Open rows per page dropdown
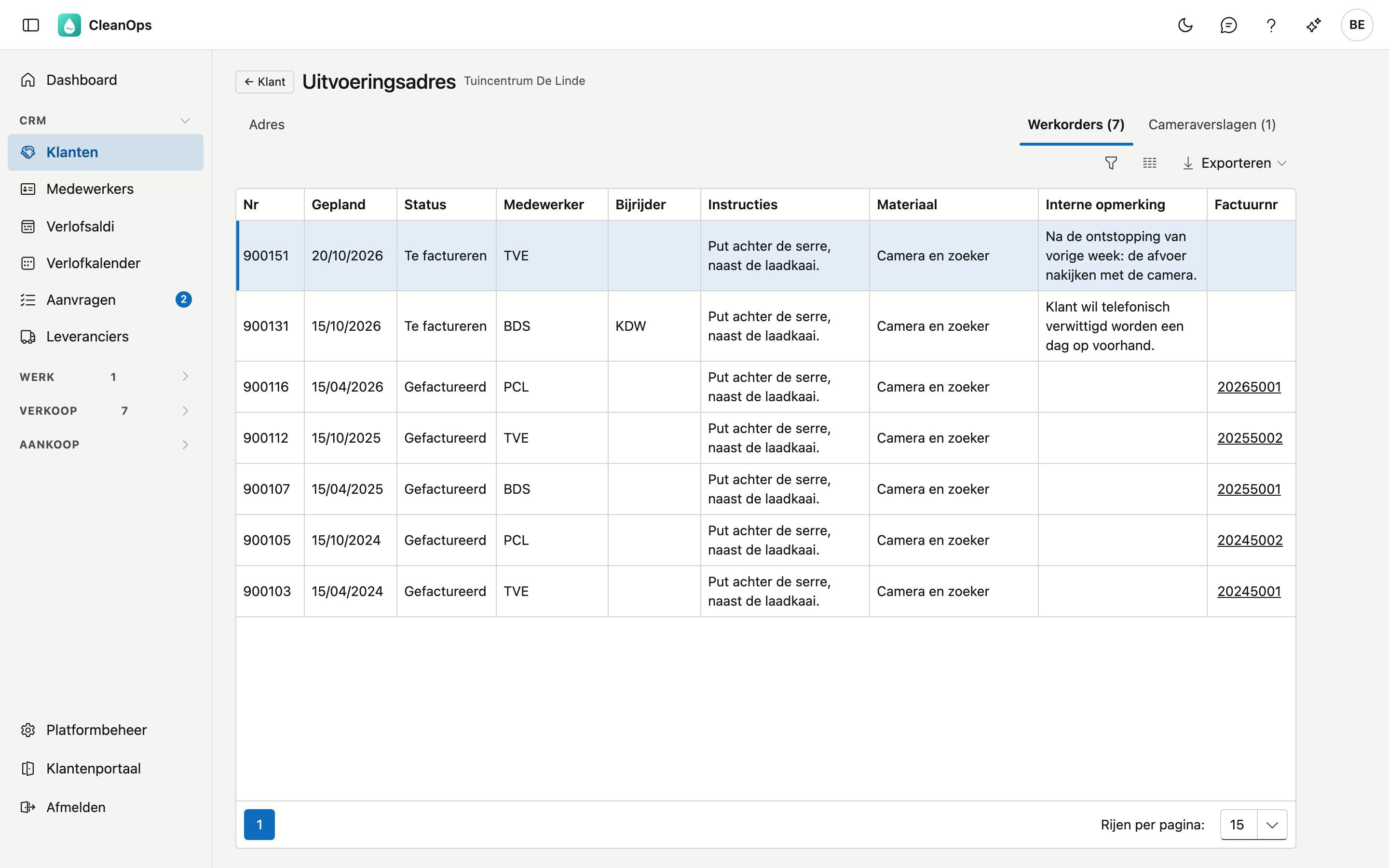1389x868 pixels. point(1253,825)
